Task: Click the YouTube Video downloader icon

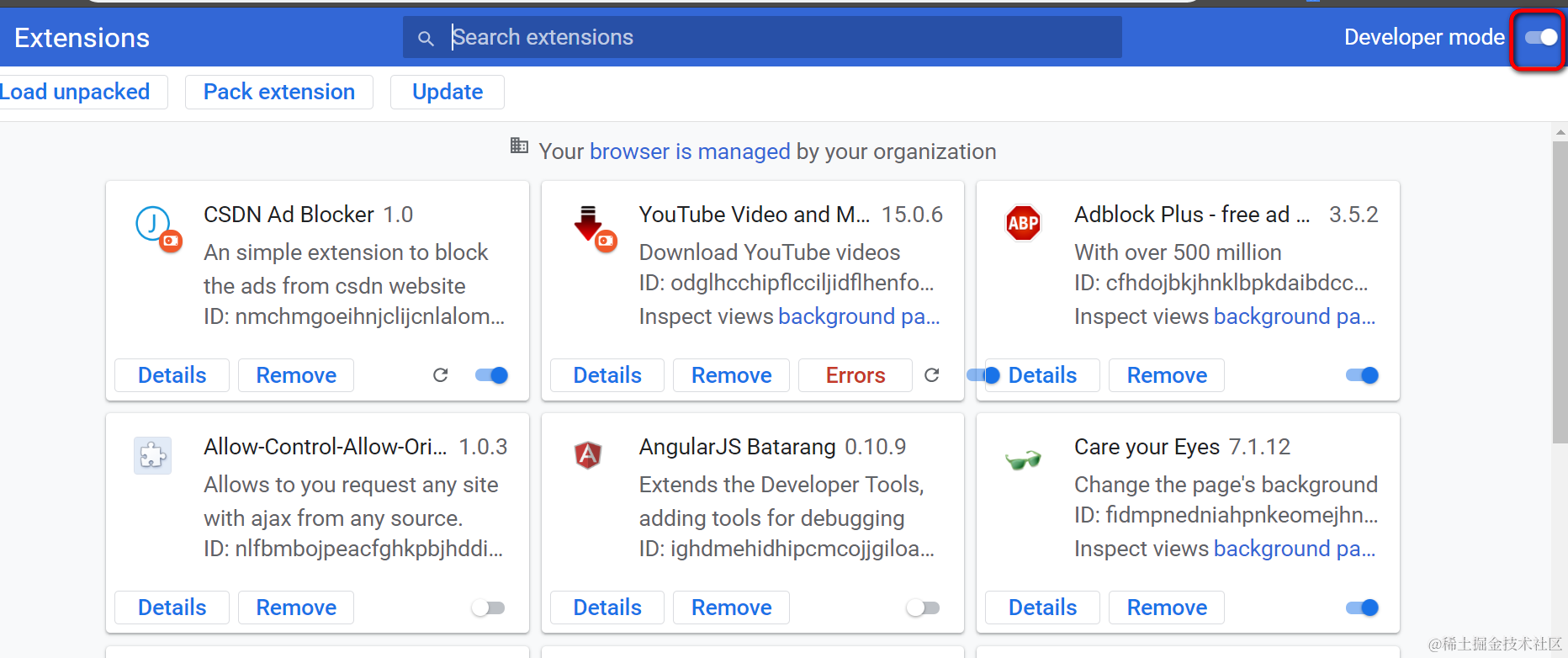Action: tap(594, 228)
